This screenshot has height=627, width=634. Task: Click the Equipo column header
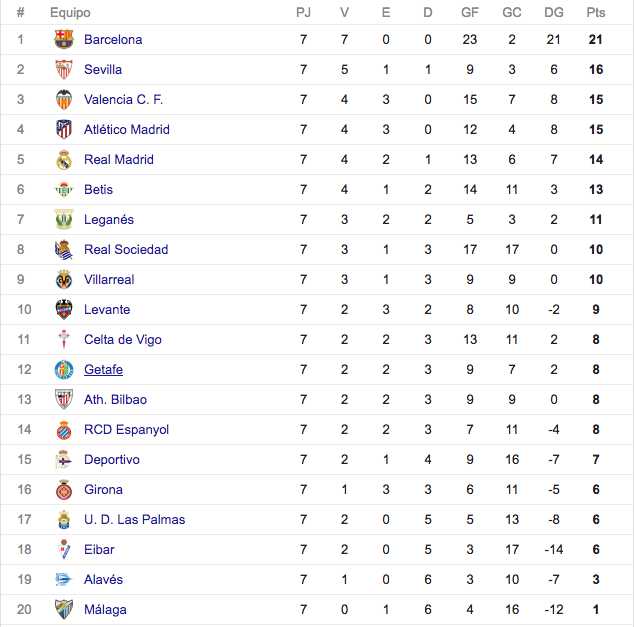pyautogui.click(x=70, y=13)
